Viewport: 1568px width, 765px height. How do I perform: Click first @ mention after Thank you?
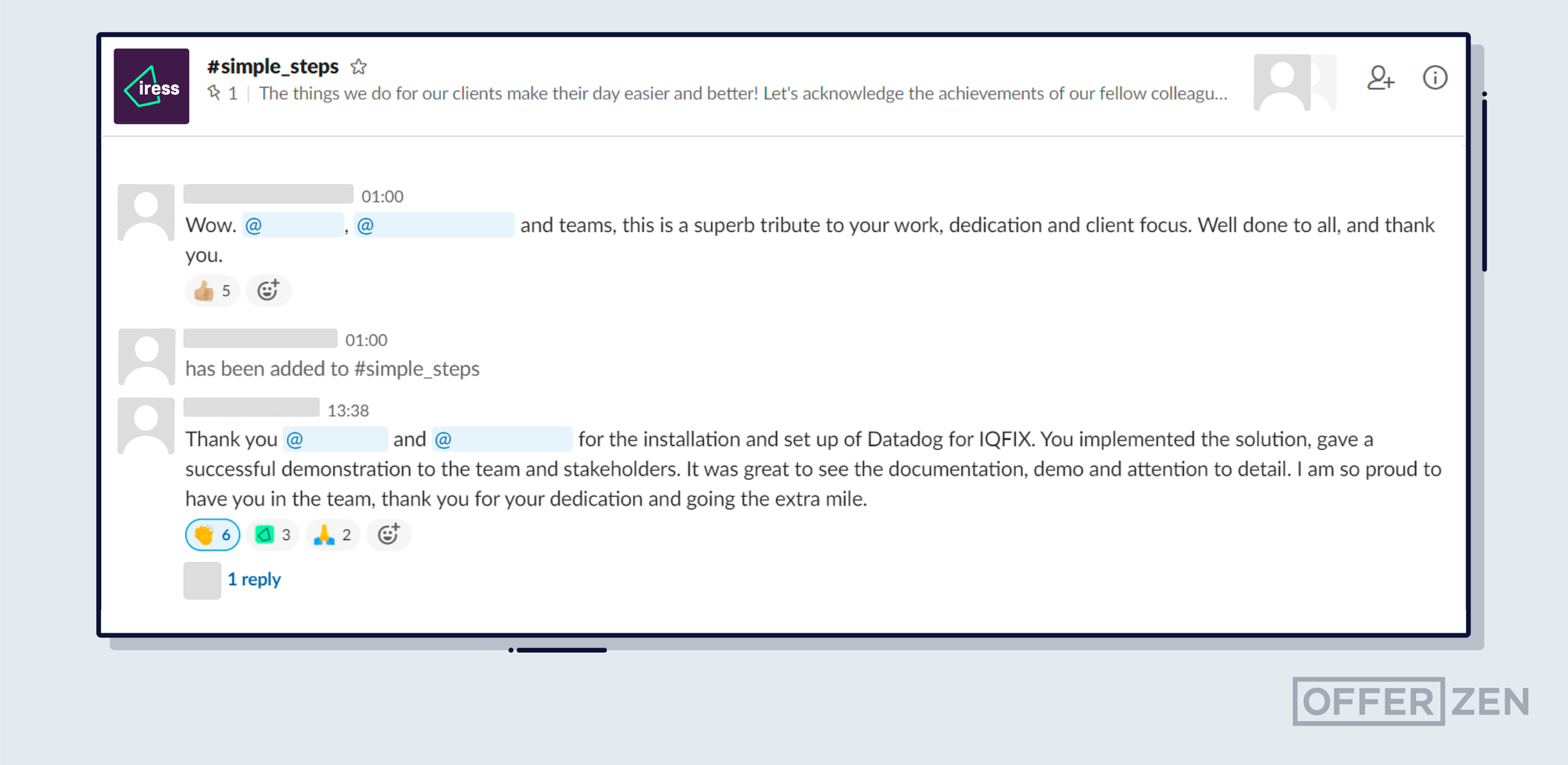click(x=336, y=439)
